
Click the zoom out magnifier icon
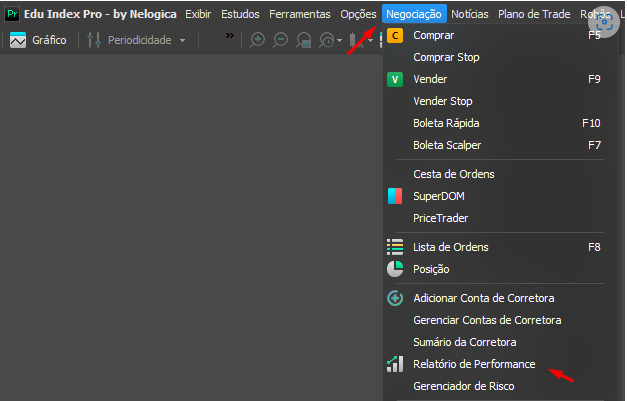280,40
